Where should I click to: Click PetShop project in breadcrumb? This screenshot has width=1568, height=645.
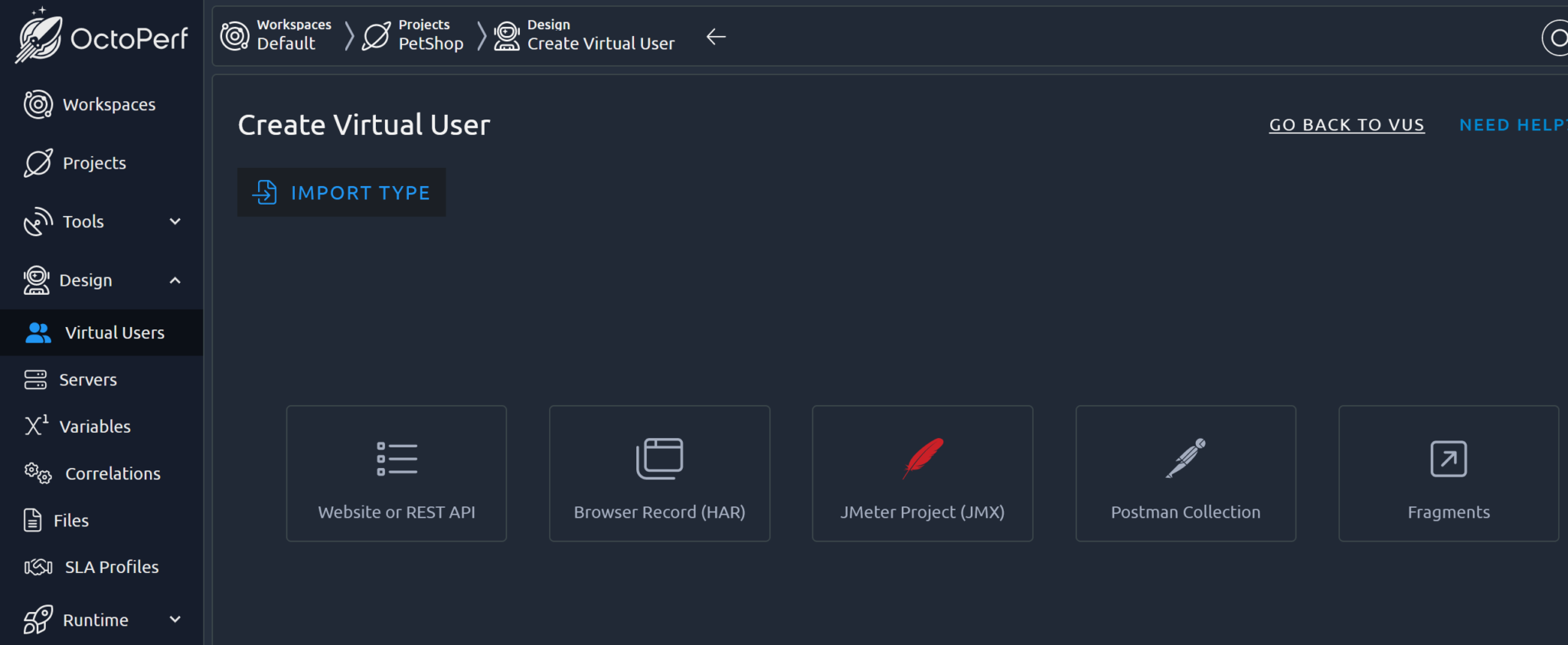430,44
